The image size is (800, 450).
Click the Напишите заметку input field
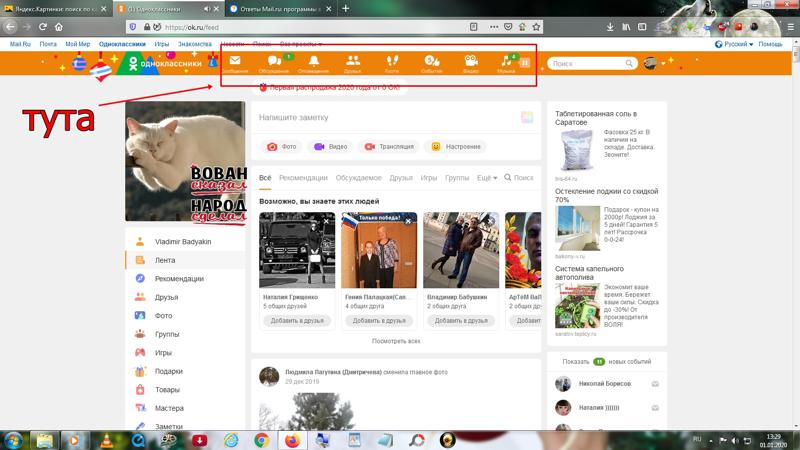click(380, 118)
